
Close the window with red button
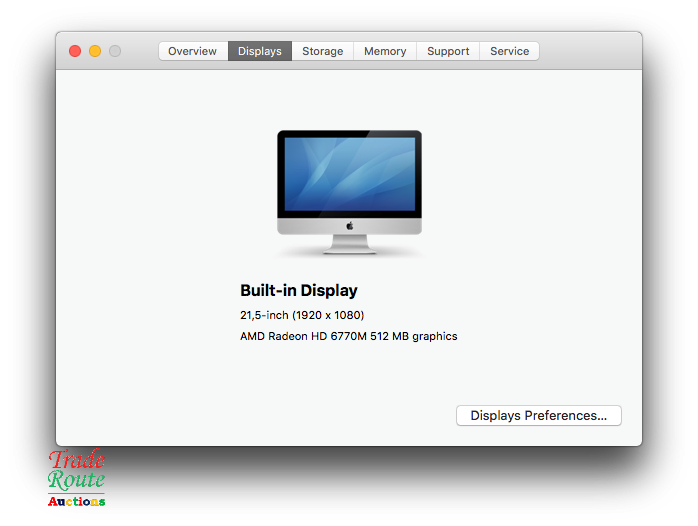(75, 51)
